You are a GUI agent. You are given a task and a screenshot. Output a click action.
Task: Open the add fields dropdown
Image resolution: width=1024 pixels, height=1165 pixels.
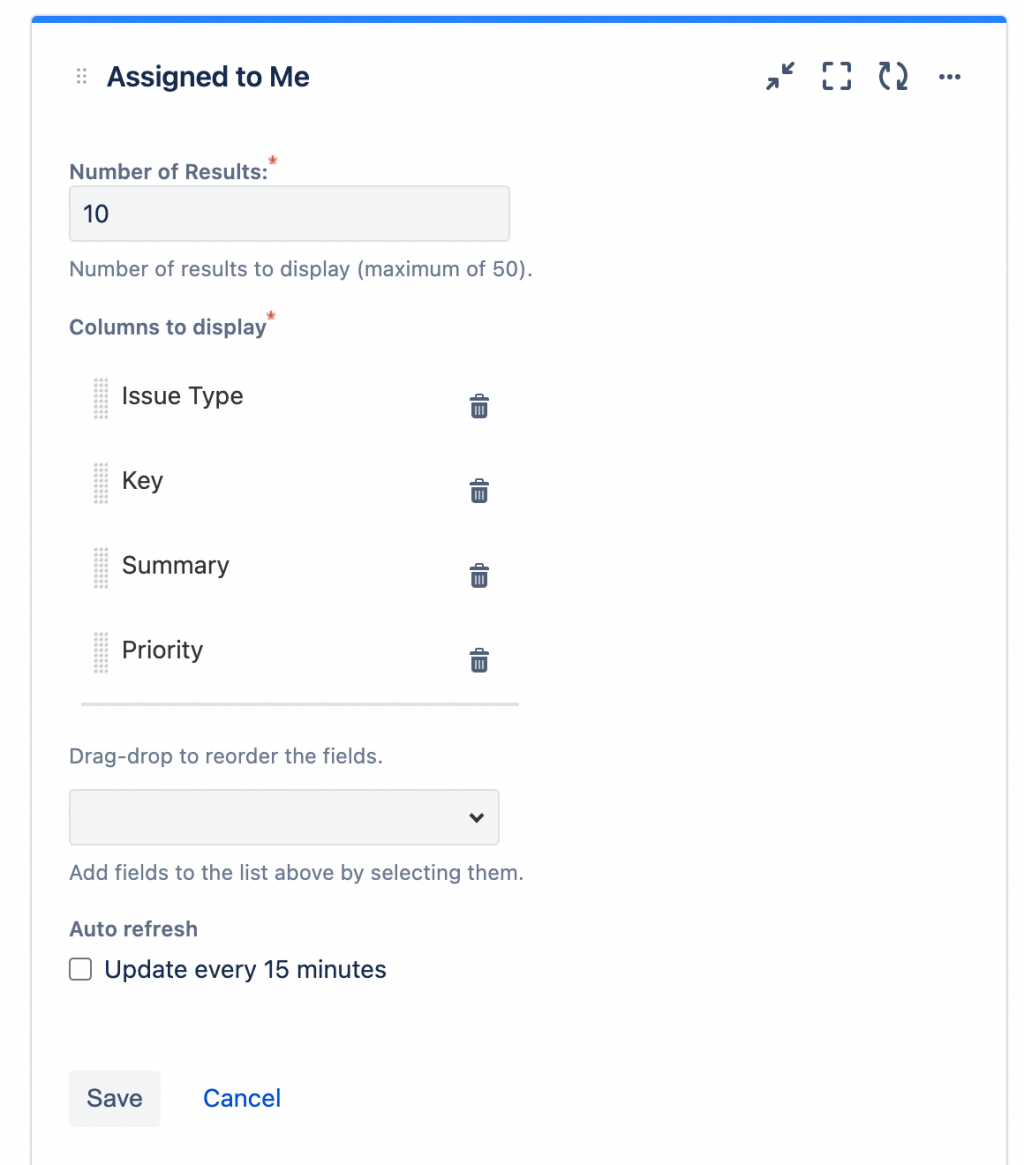284,817
